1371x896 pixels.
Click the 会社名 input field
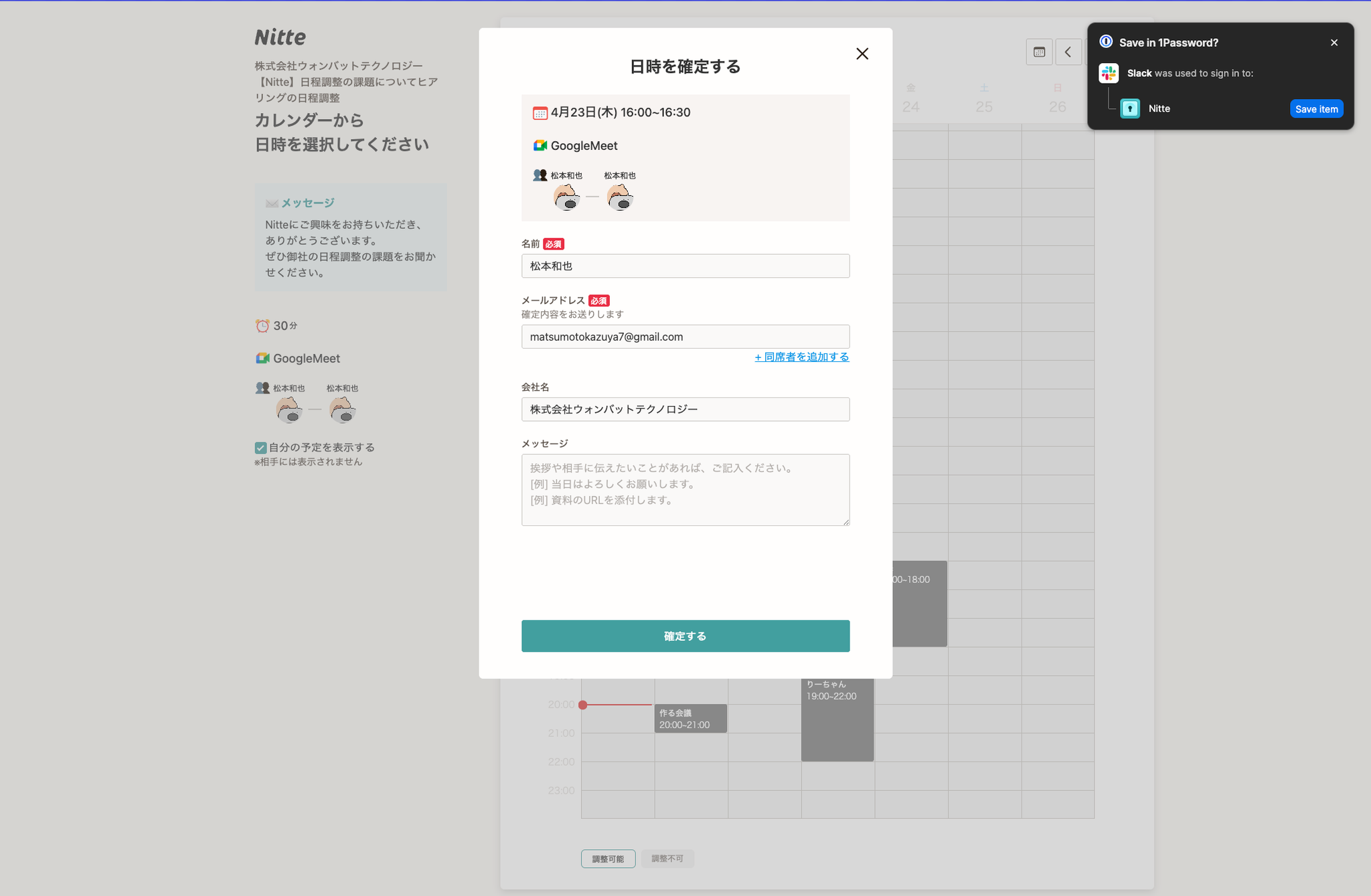pyautogui.click(x=685, y=410)
